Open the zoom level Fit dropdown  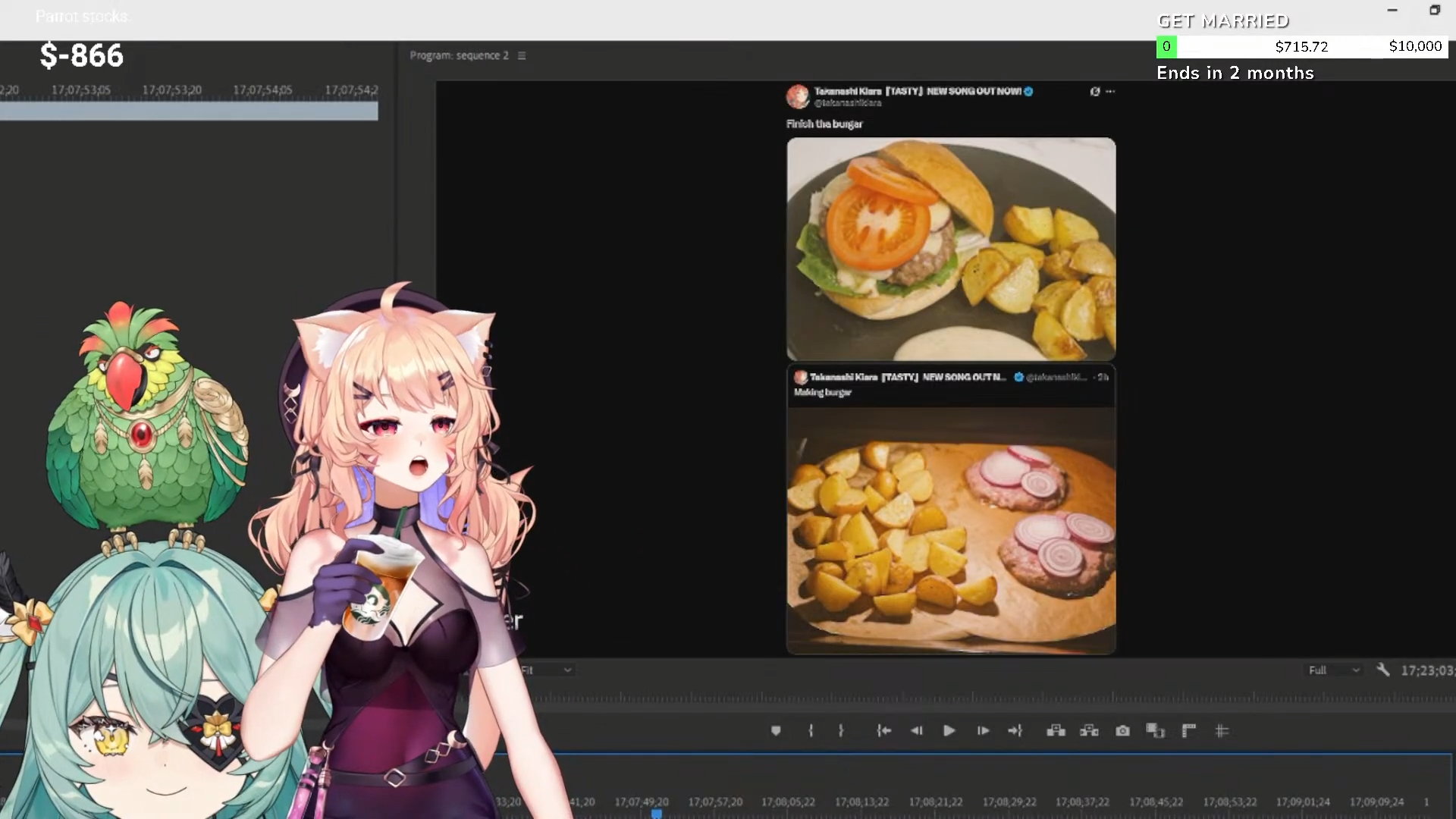click(546, 670)
